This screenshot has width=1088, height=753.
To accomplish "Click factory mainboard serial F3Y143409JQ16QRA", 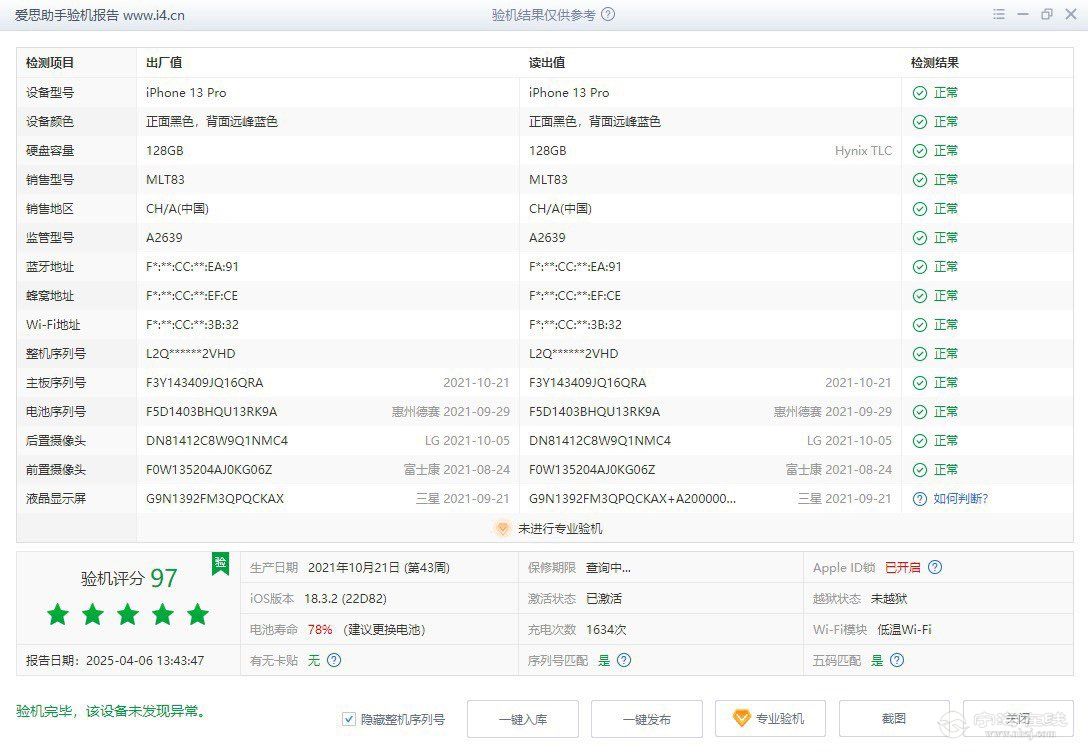I will (205, 383).
